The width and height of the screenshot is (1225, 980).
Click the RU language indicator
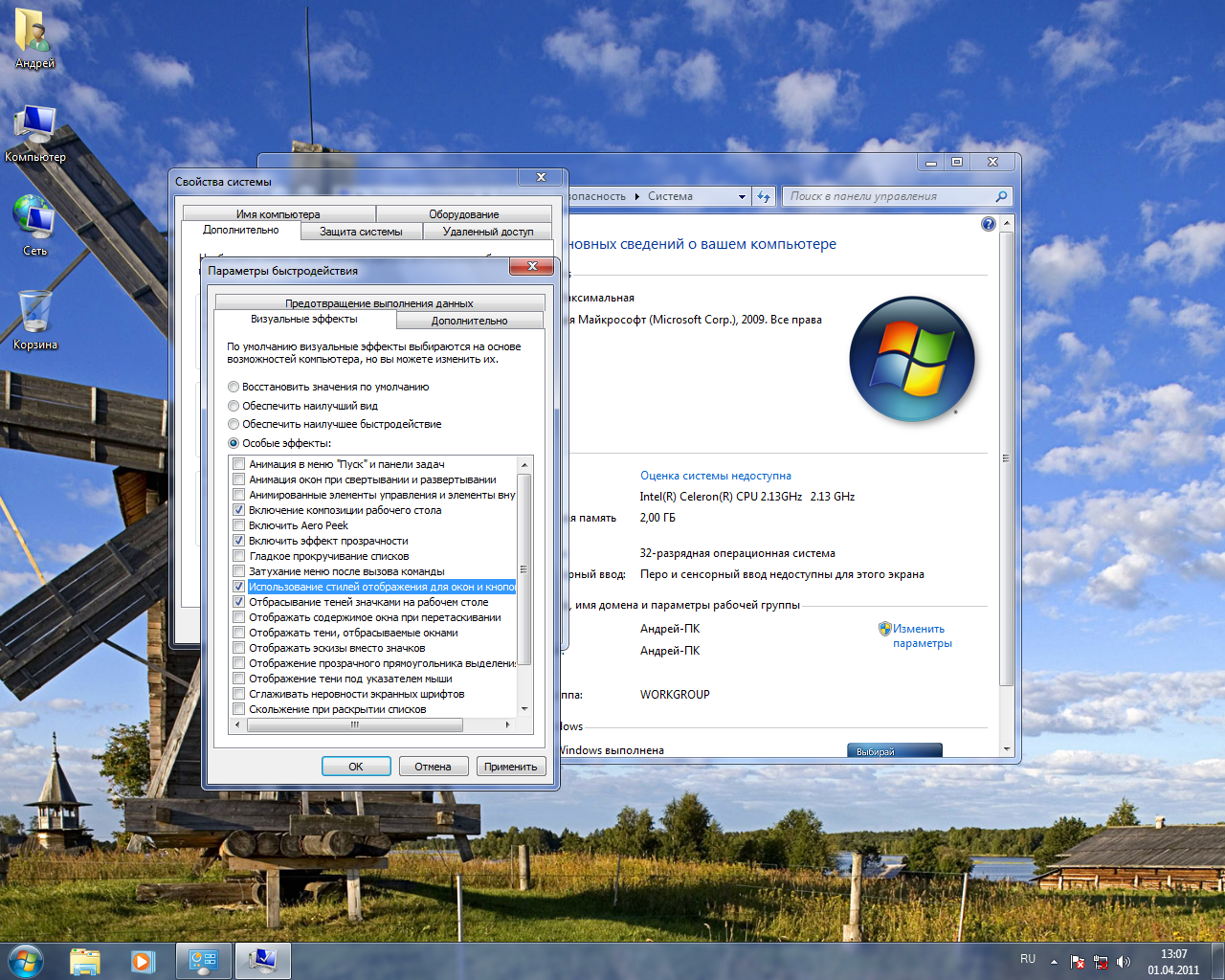[x=1028, y=959]
